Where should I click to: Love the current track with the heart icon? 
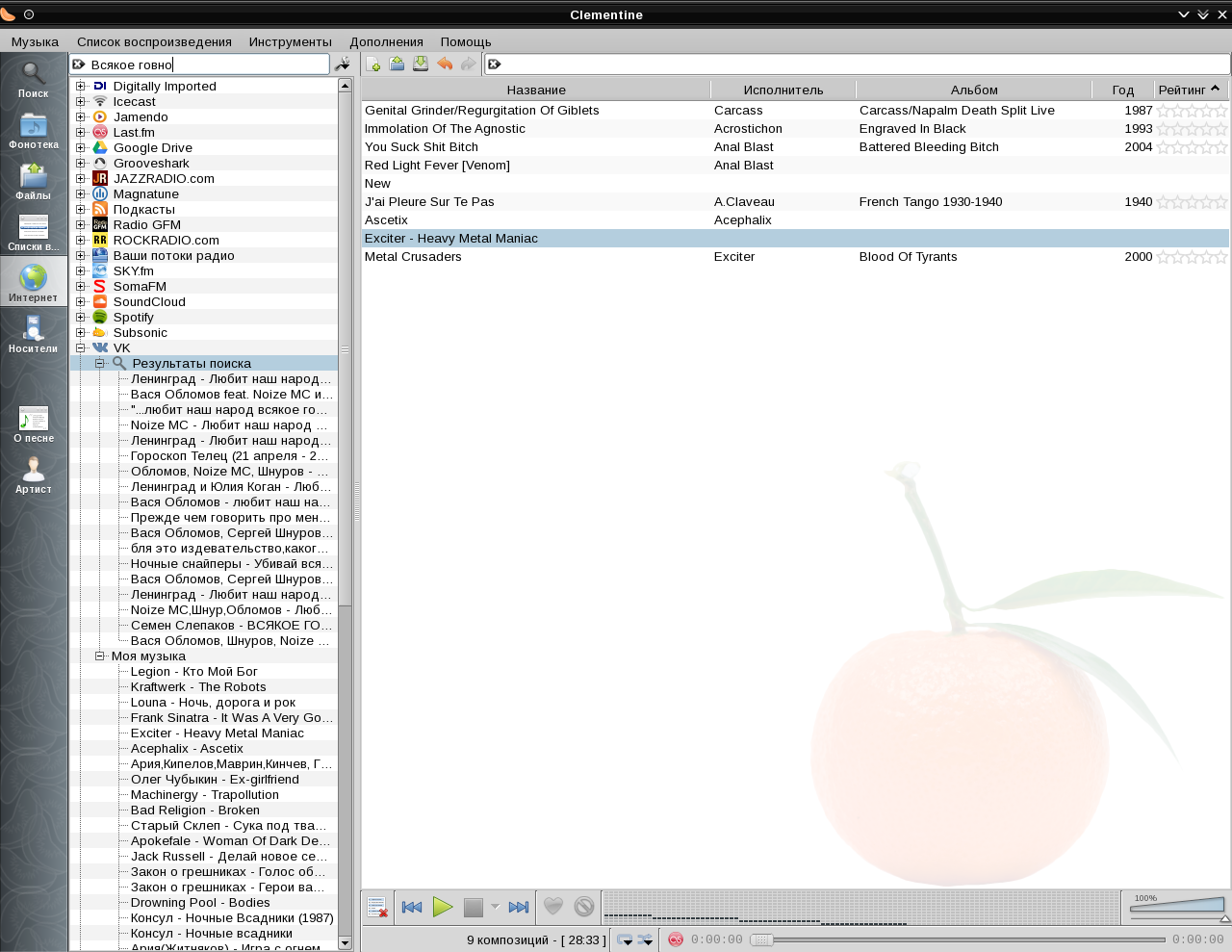click(x=553, y=907)
